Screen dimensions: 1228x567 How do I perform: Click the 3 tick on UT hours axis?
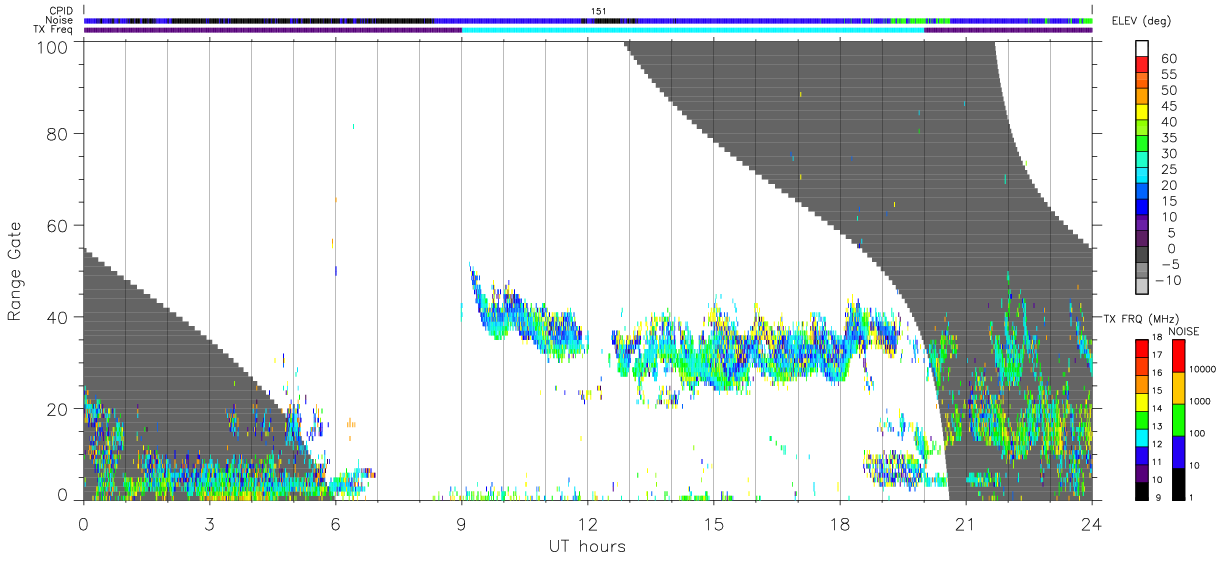[209, 523]
